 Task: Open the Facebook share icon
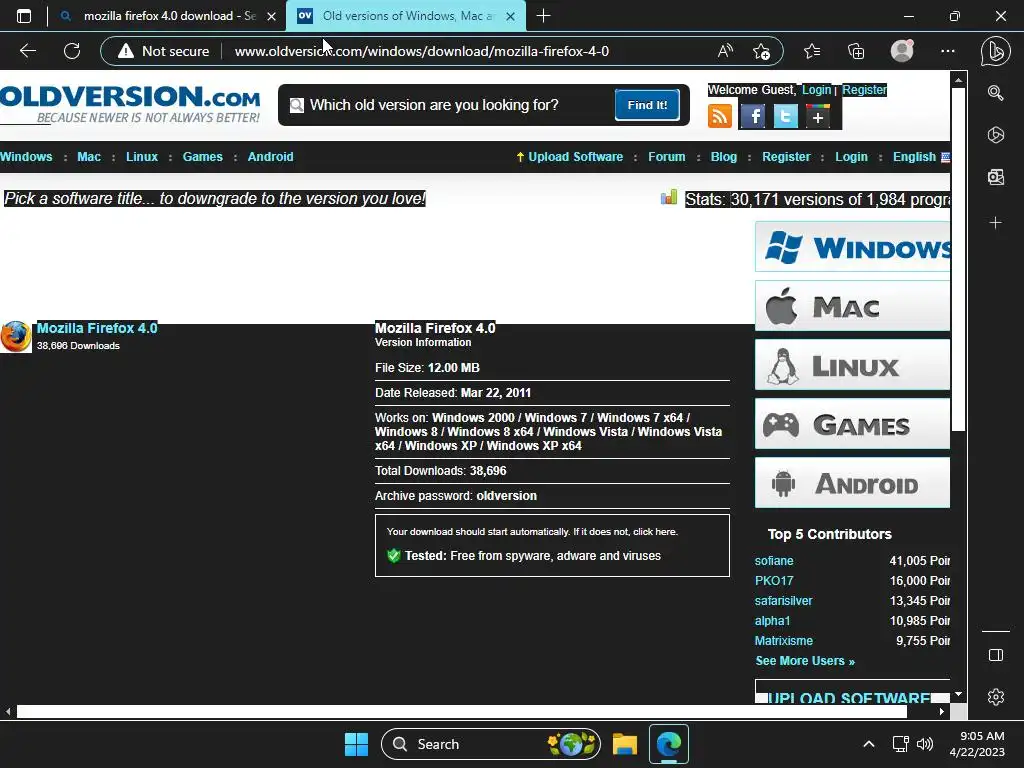[753, 117]
